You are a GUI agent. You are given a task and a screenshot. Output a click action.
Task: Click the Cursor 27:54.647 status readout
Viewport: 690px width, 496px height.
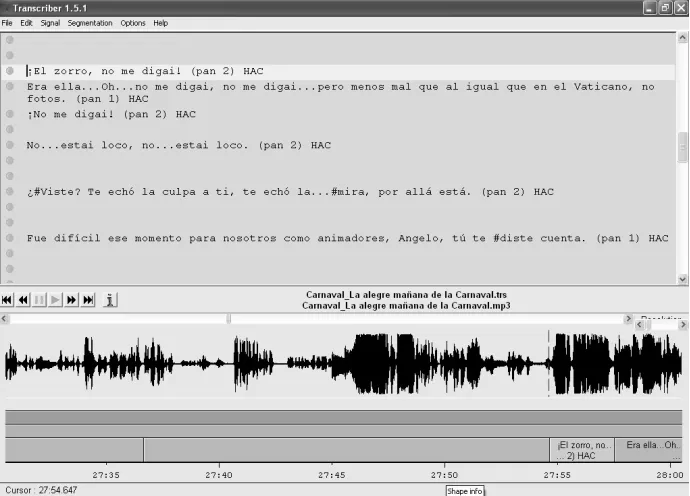click(41, 490)
